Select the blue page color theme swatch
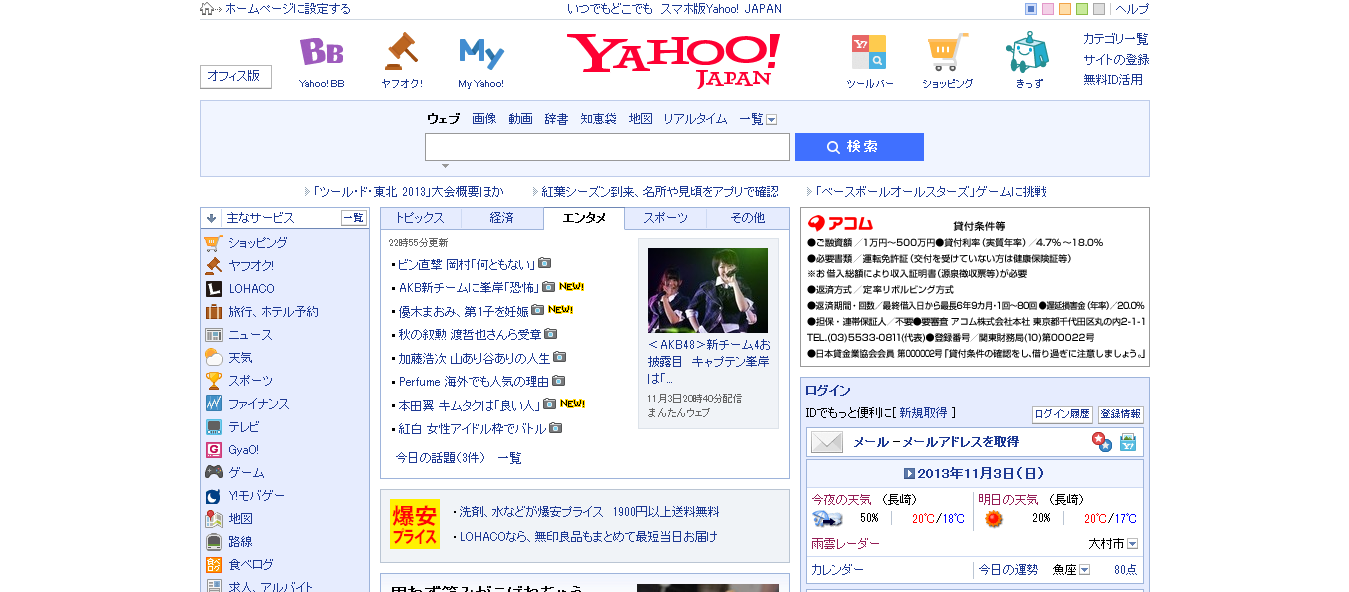 point(1031,9)
